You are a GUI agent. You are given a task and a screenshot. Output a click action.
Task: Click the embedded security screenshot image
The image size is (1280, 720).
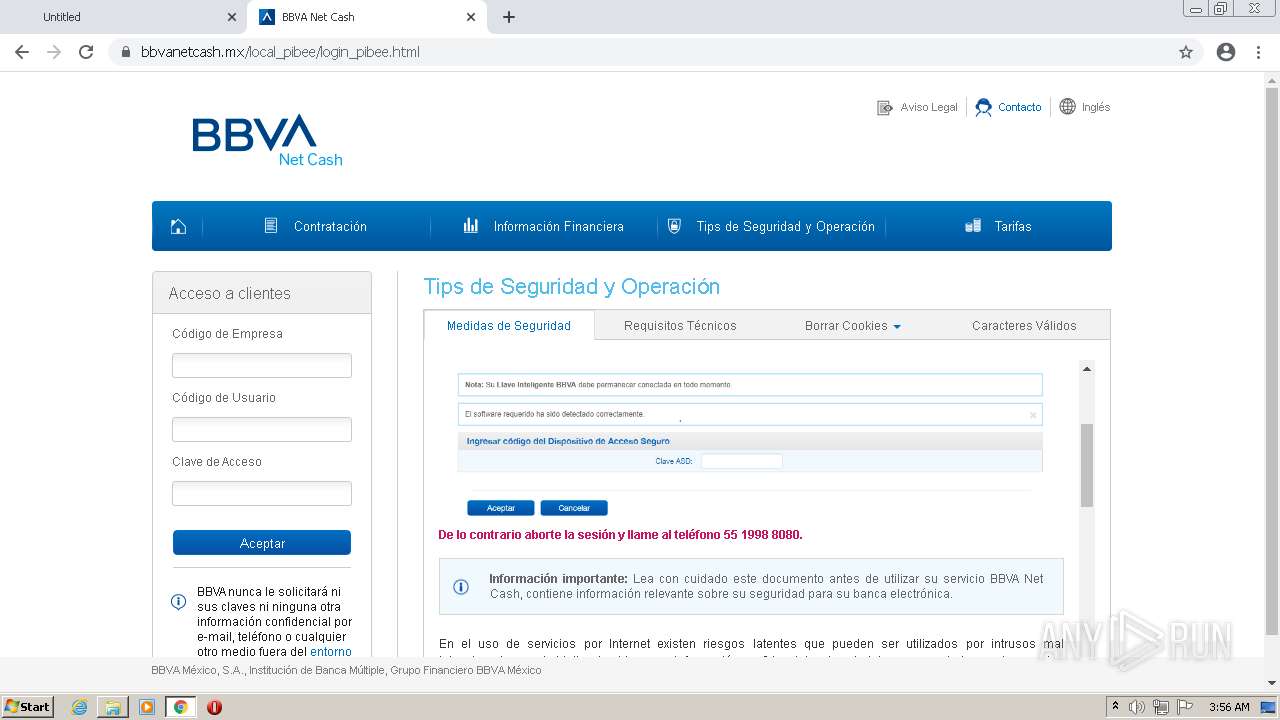pyautogui.click(x=750, y=445)
